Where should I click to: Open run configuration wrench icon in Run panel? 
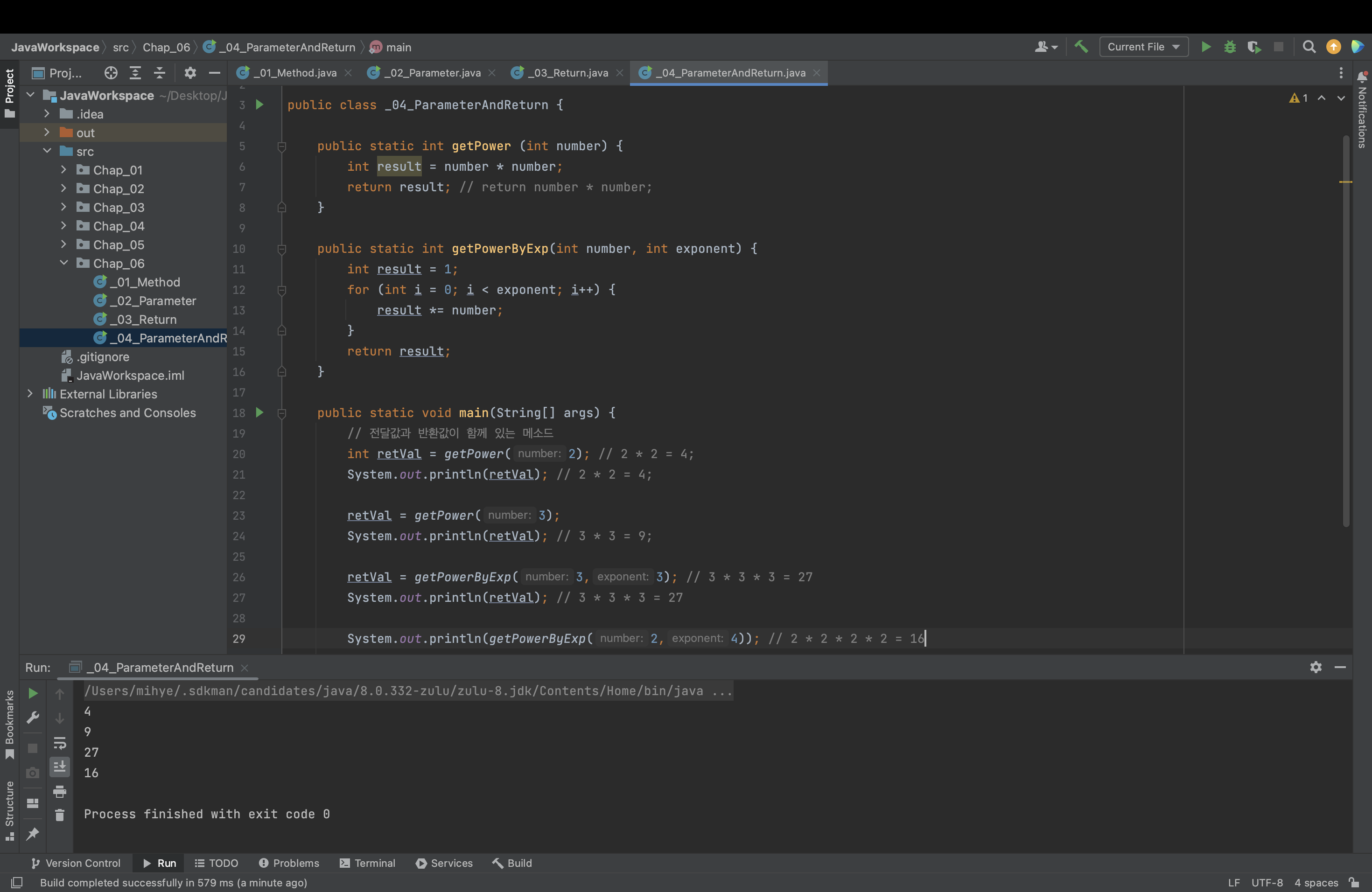(x=33, y=718)
